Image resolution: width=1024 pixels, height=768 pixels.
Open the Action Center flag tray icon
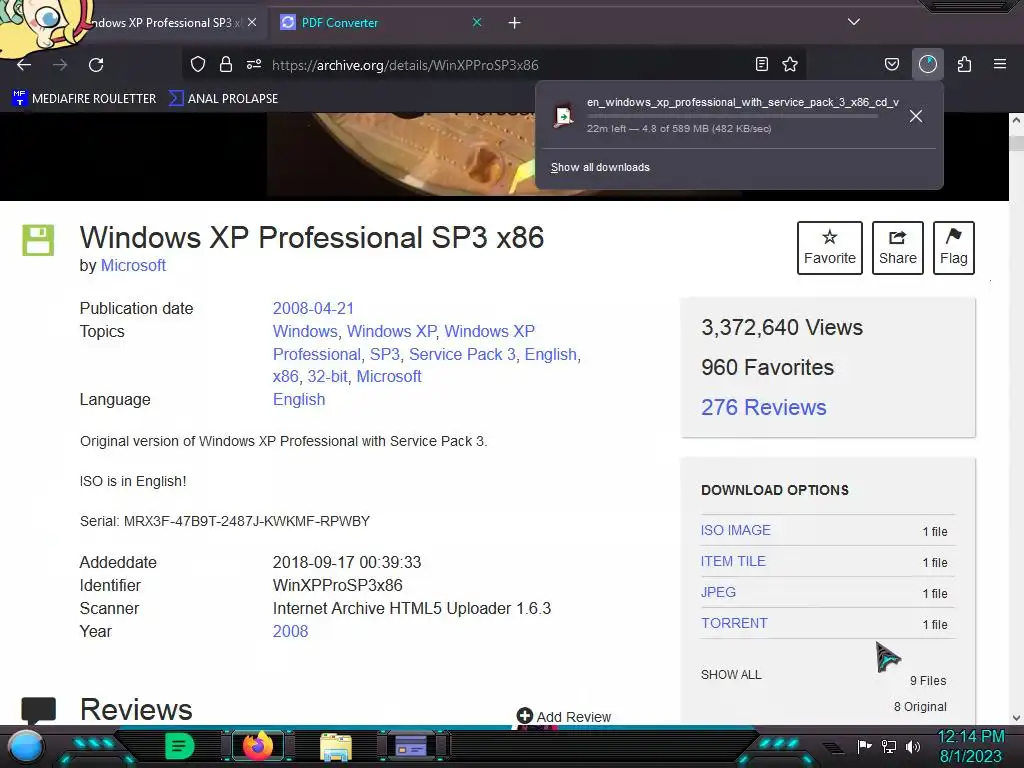pyautogui.click(x=864, y=746)
